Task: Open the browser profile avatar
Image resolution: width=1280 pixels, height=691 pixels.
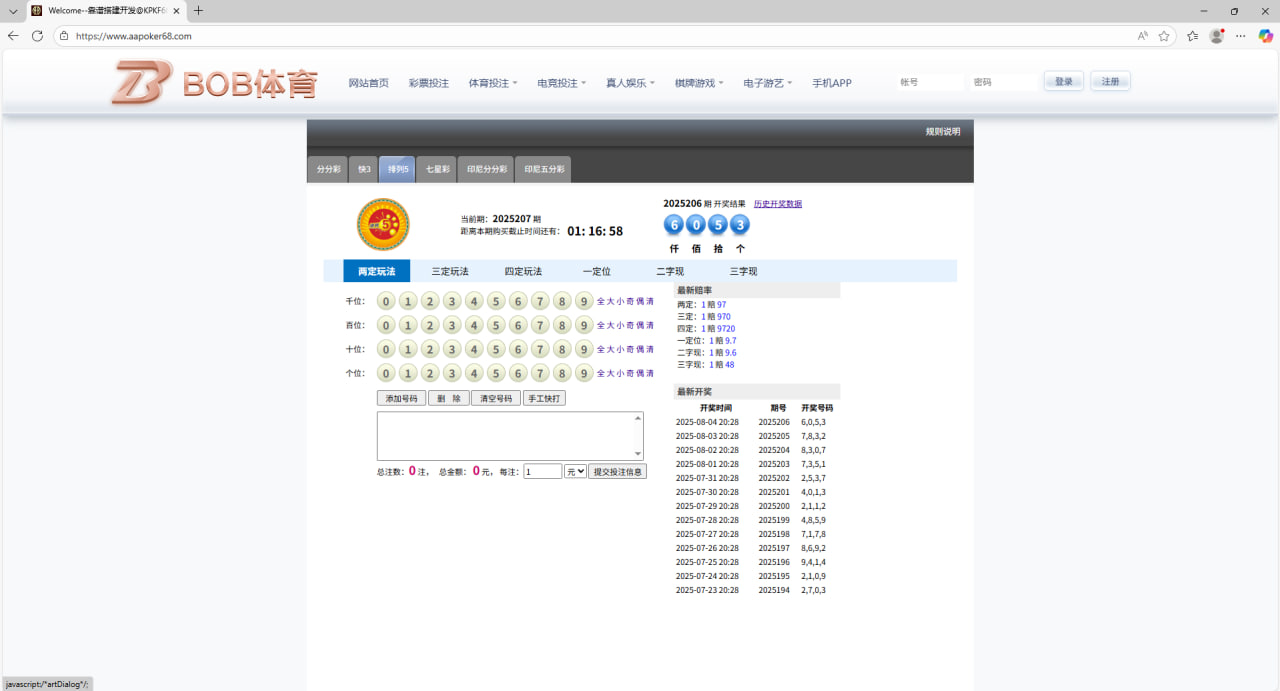Action: coord(1216,36)
